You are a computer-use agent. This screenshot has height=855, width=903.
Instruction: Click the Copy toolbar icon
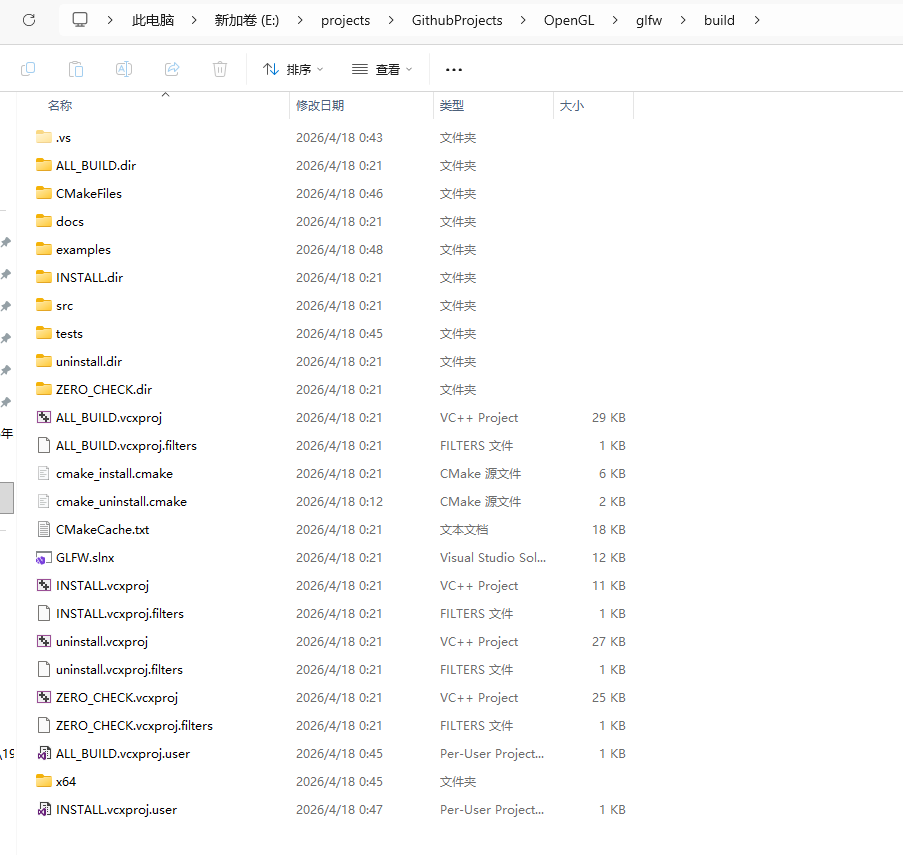pos(28,70)
